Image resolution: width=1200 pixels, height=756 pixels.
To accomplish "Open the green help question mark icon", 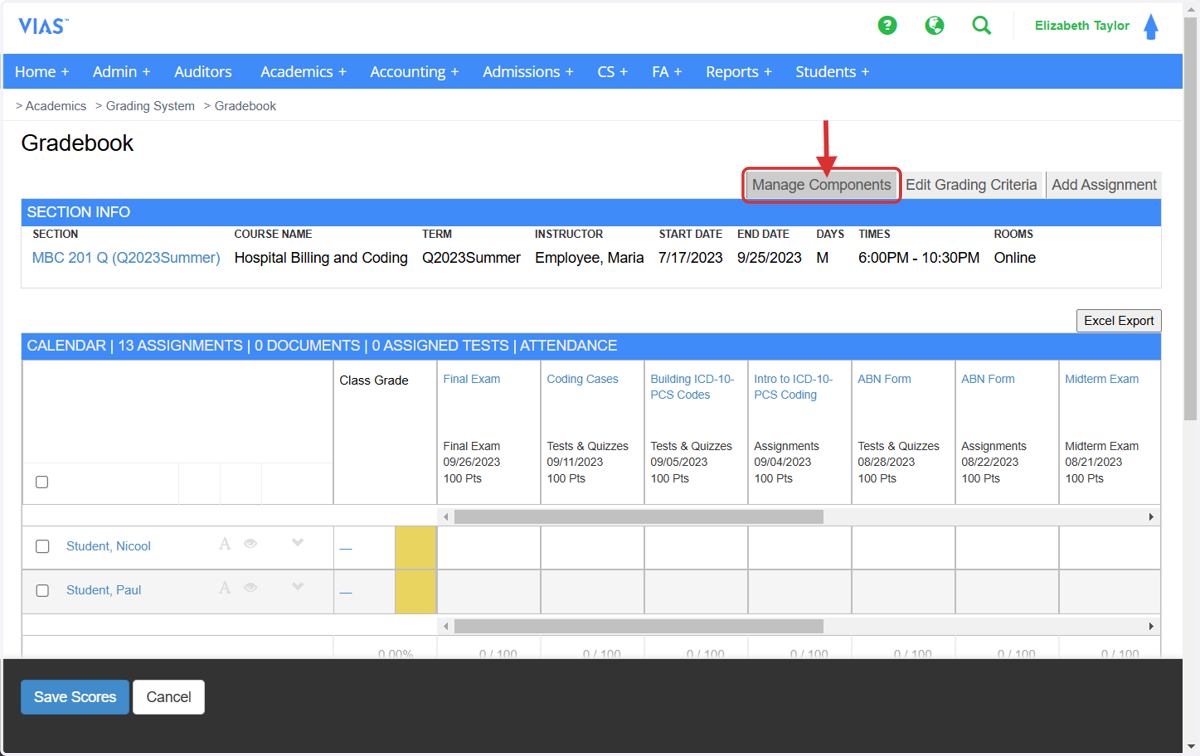I will [x=887, y=26].
